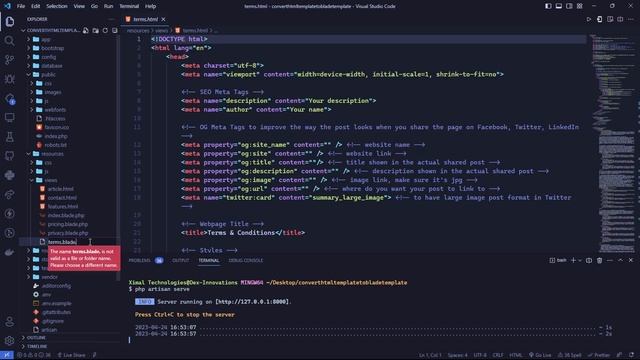Expand the TIMELINE section

click(37, 347)
